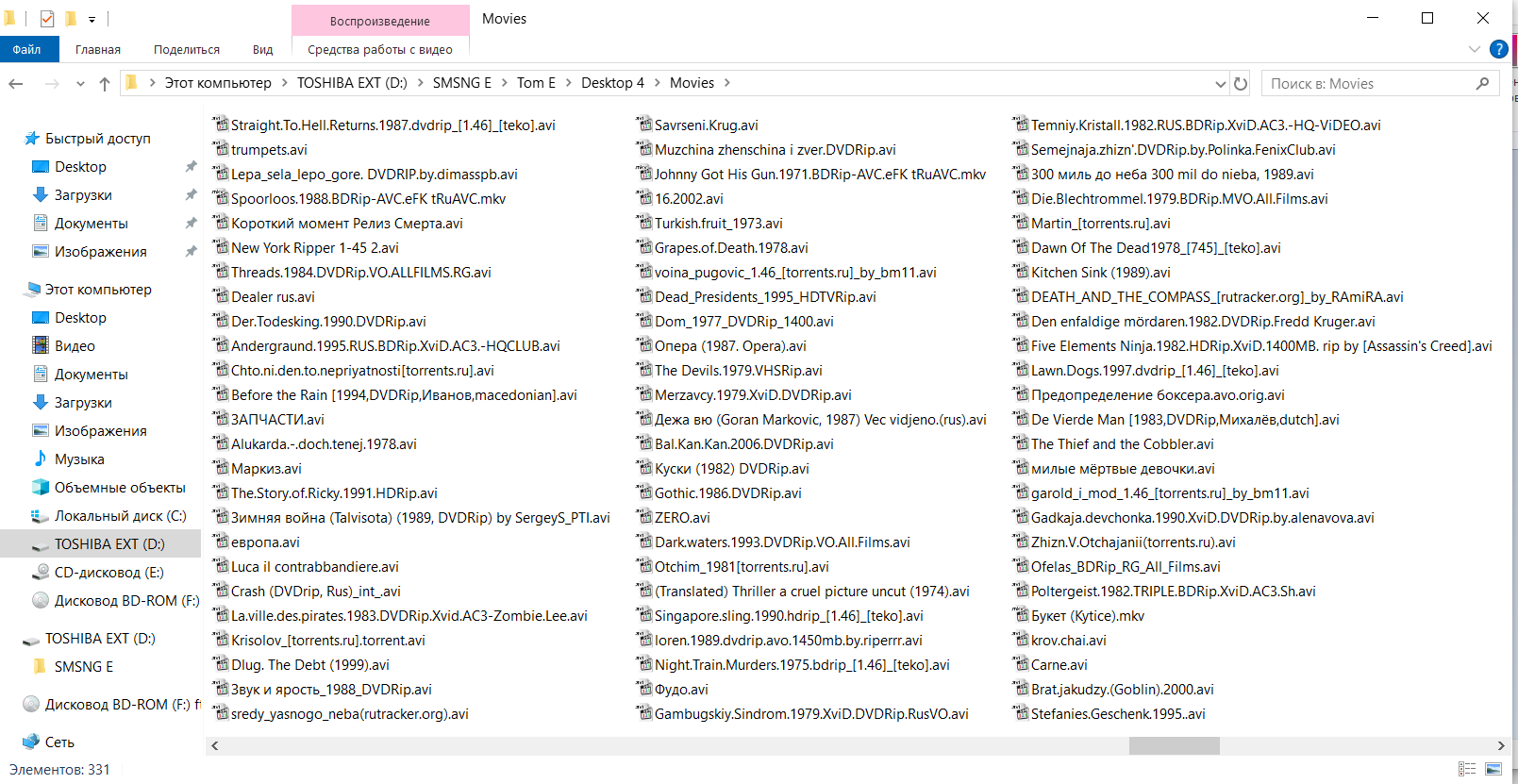The image size is (1518, 784).
Task: Open Дисковод BD-ROM (F:) under Этот компьютер
Action: (x=126, y=600)
